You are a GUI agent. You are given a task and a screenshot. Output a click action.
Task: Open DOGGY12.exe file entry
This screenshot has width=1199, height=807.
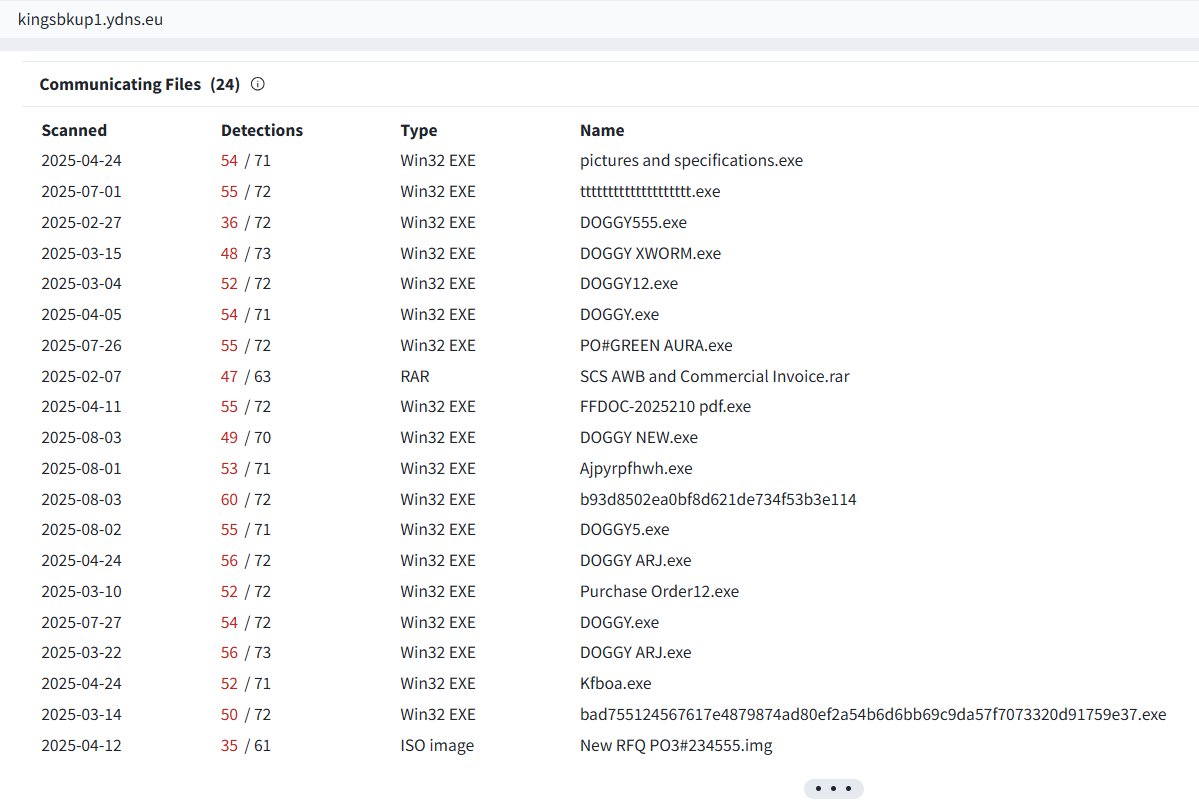pyautogui.click(x=629, y=284)
